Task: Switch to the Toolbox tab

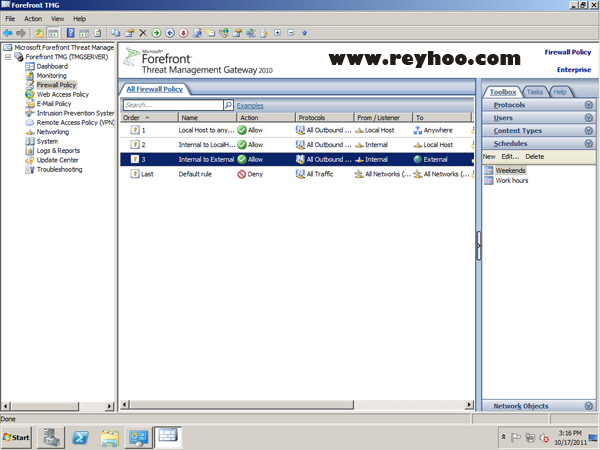Action: [502, 92]
